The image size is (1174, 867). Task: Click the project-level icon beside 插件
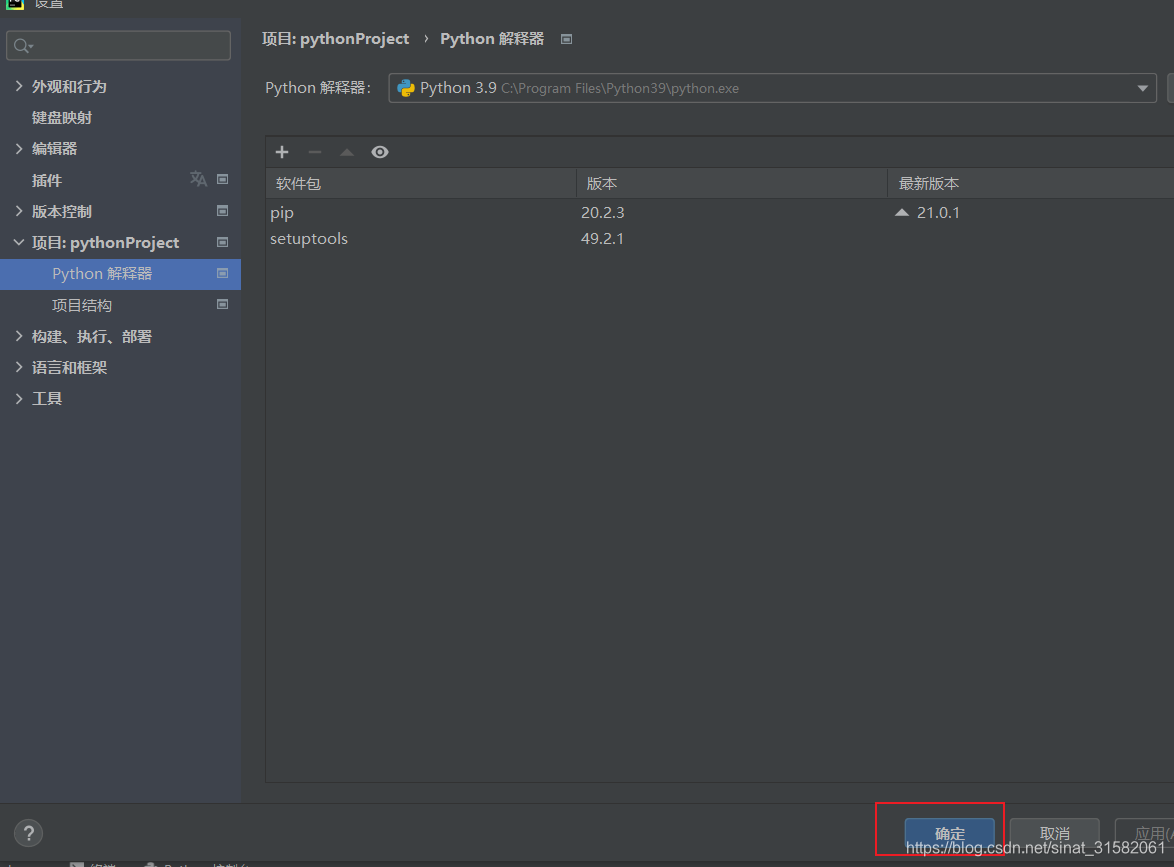222,179
